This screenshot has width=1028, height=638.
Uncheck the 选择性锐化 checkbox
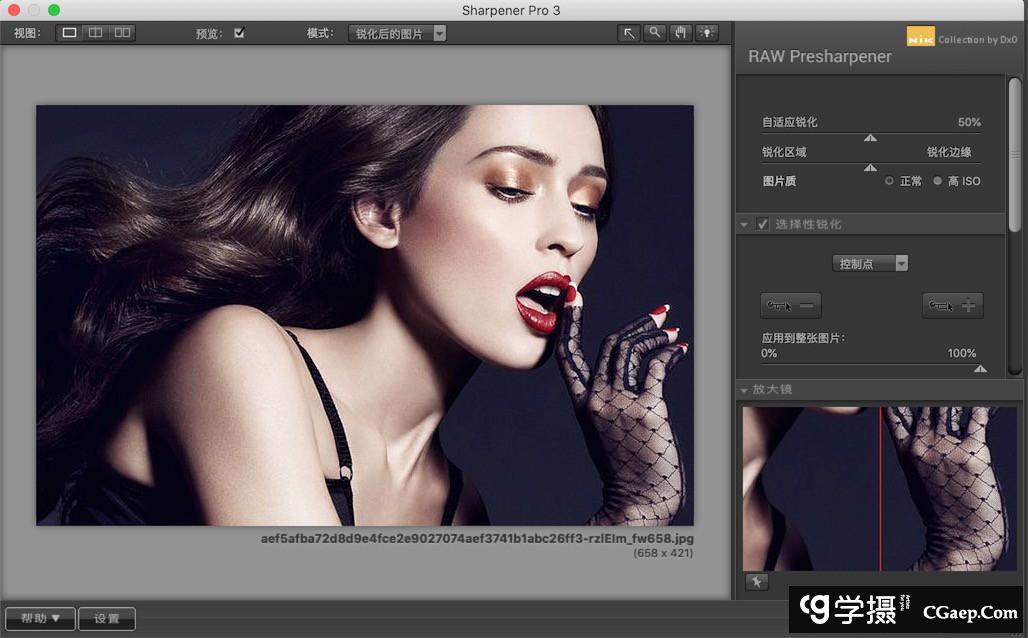(x=763, y=224)
